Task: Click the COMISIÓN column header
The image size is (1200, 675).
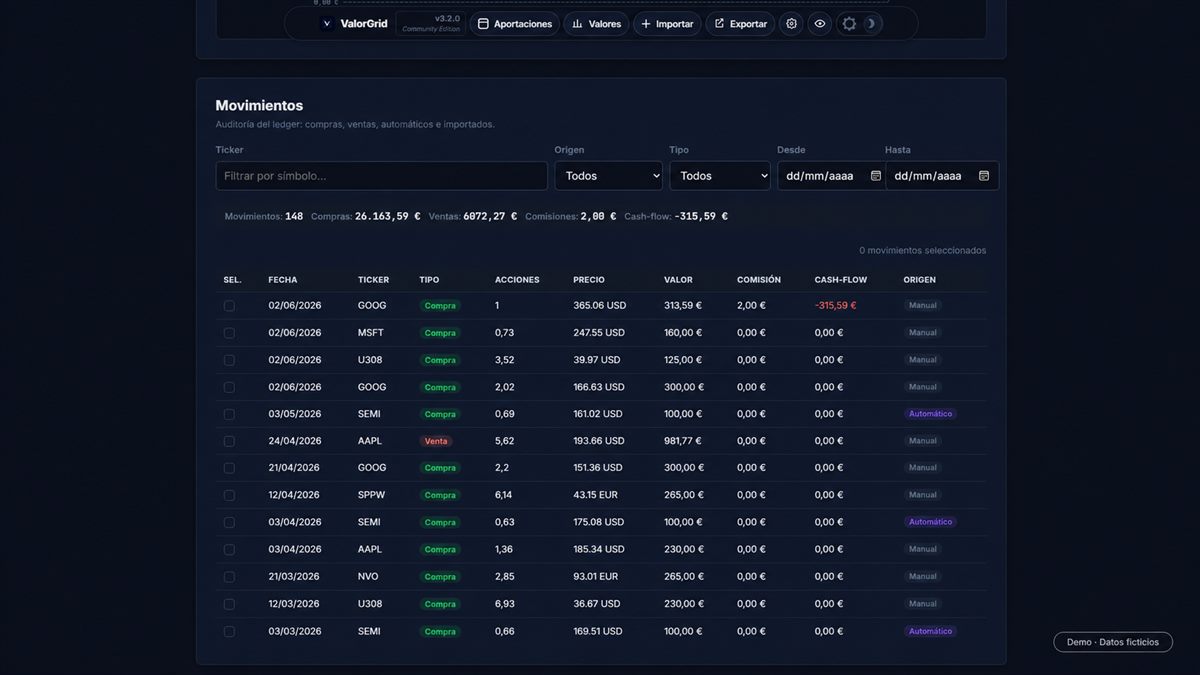Action: pos(759,280)
